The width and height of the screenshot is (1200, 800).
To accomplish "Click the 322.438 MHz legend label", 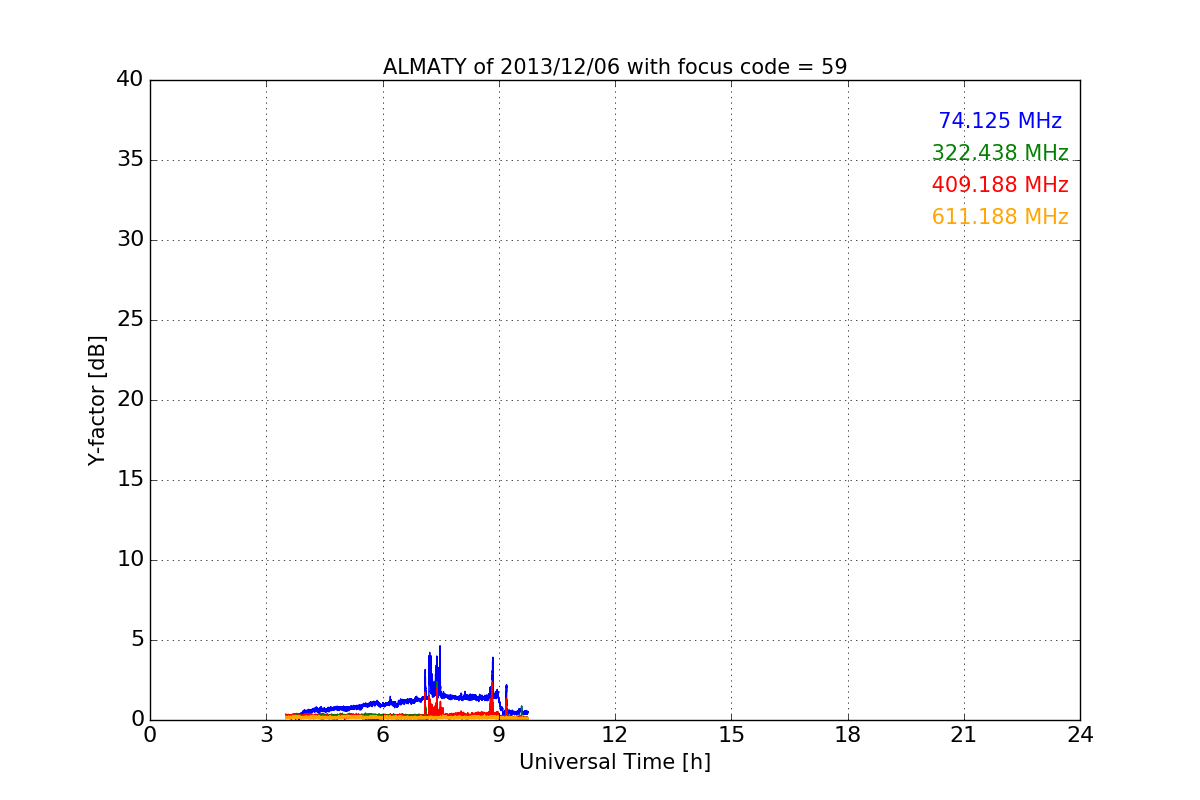I will click(x=1000, y=153).
